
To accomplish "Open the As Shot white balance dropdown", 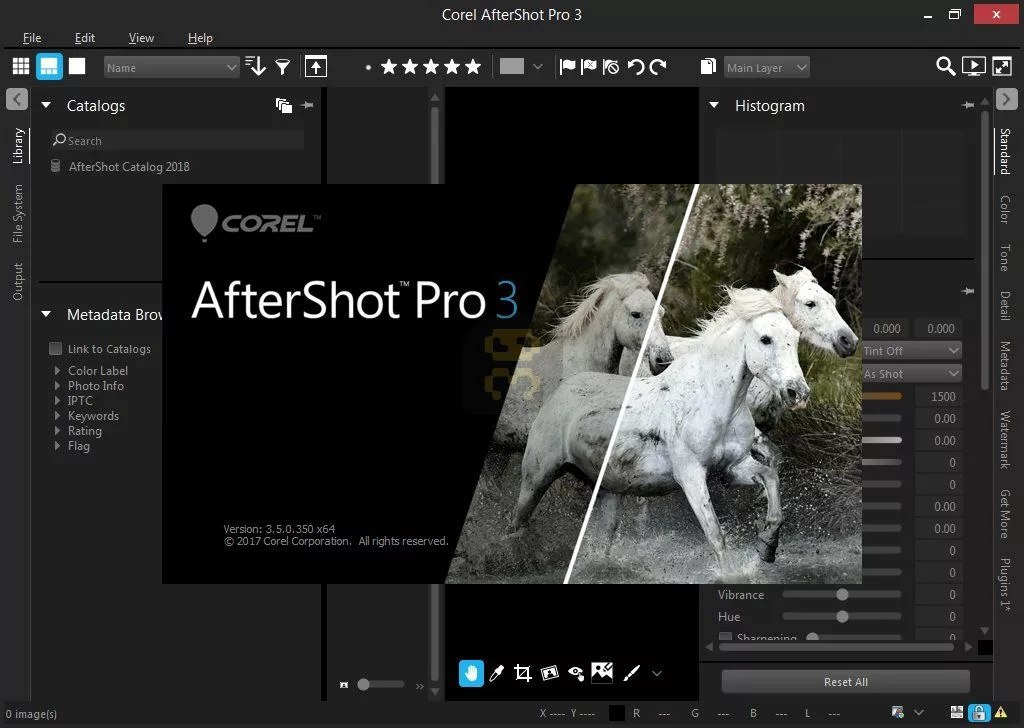I will [x=912, y=373].
